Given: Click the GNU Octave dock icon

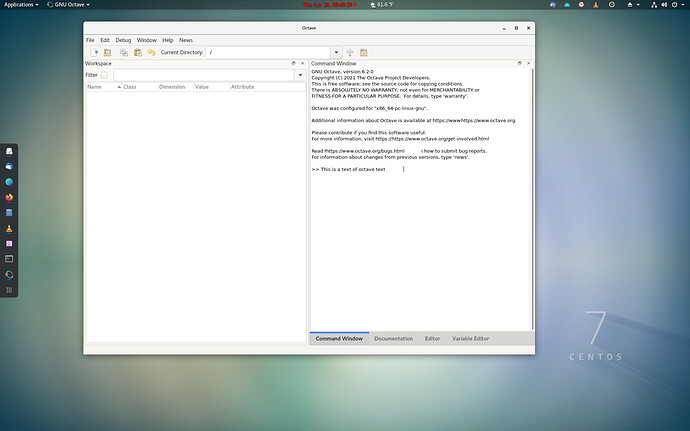Looking at the screenshot, I should [9, 275].
